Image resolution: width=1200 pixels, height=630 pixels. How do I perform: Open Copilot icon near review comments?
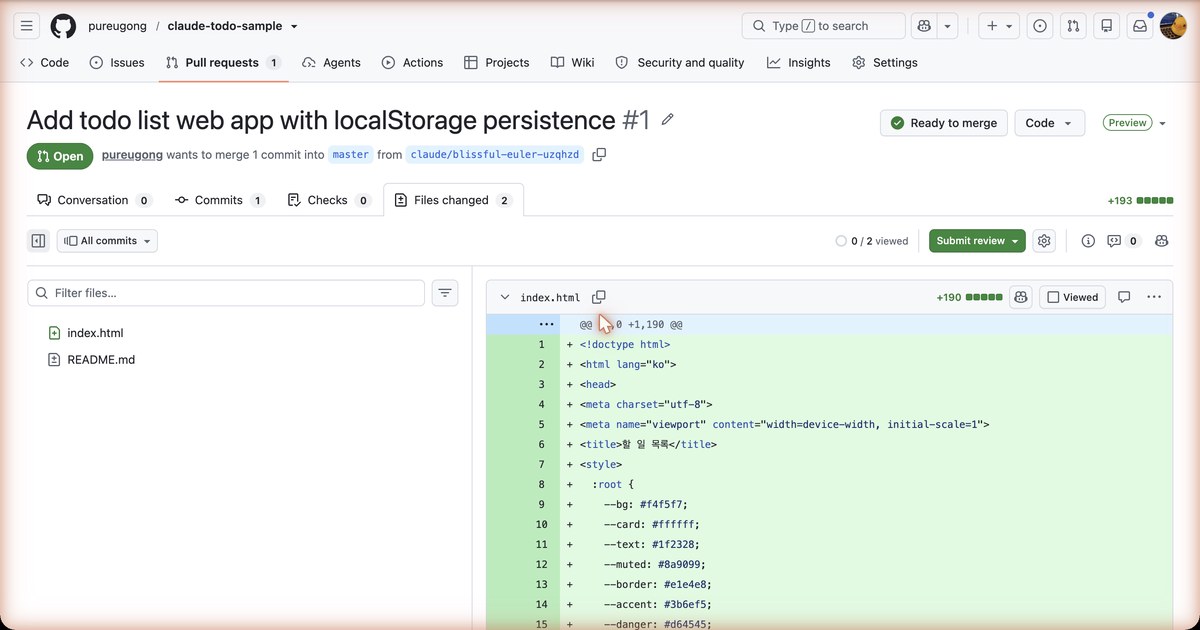(x=1162, y=241)
